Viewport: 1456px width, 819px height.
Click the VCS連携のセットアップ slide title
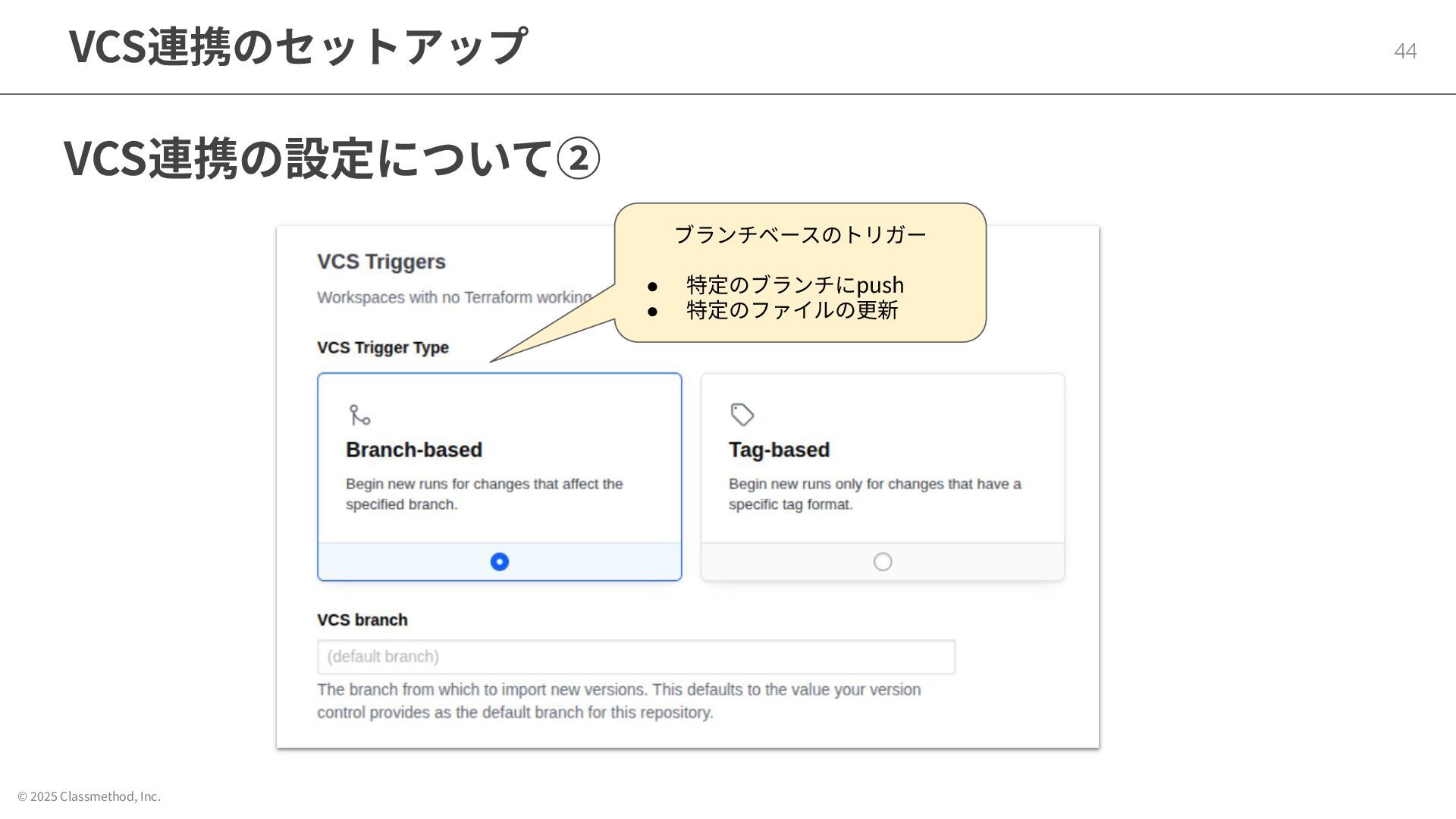[297, 45]
